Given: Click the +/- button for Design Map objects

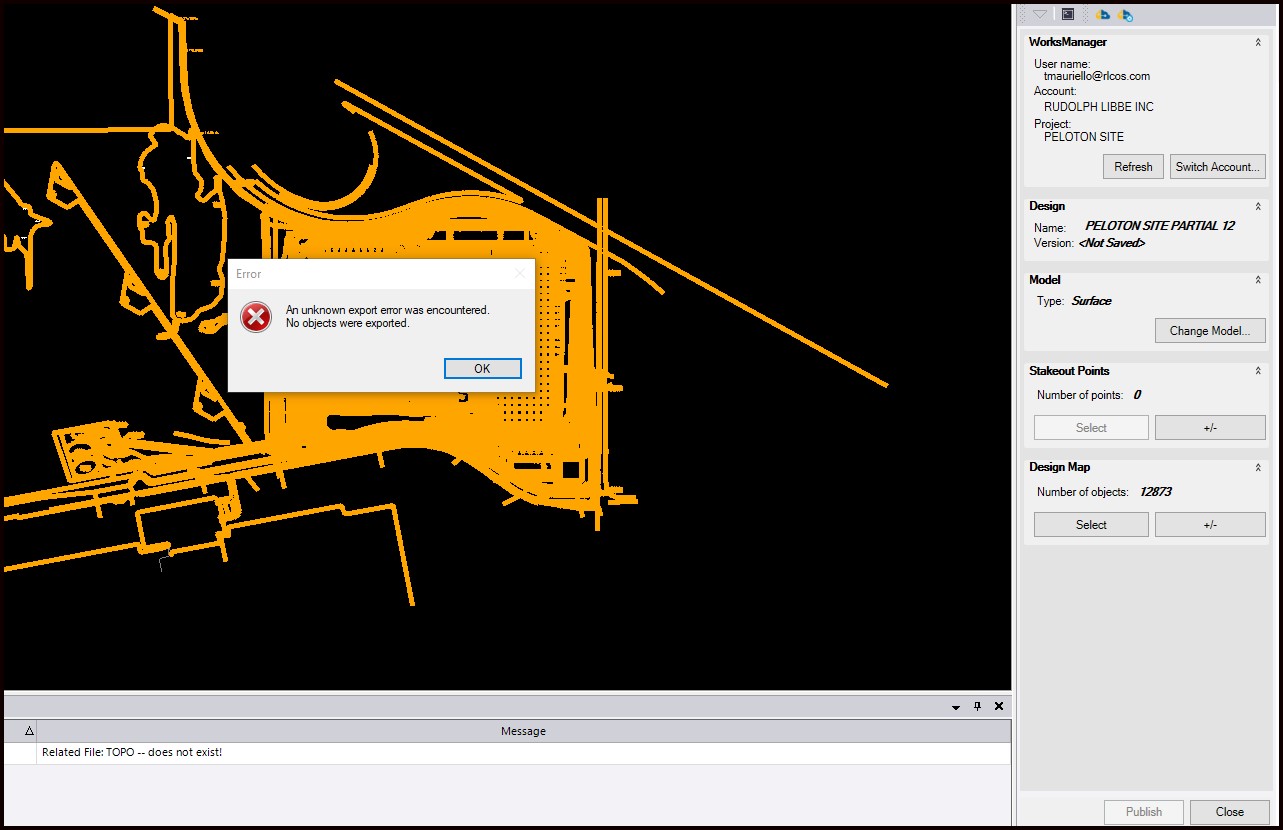Looking at the screenshot, I should [1210, 524].
